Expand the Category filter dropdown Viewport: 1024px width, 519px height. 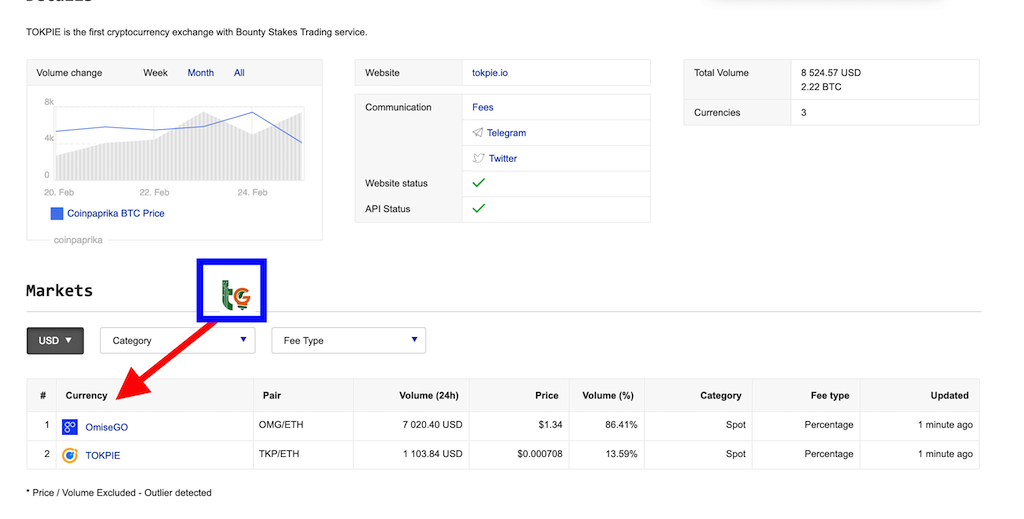click(x=178, y=341)
